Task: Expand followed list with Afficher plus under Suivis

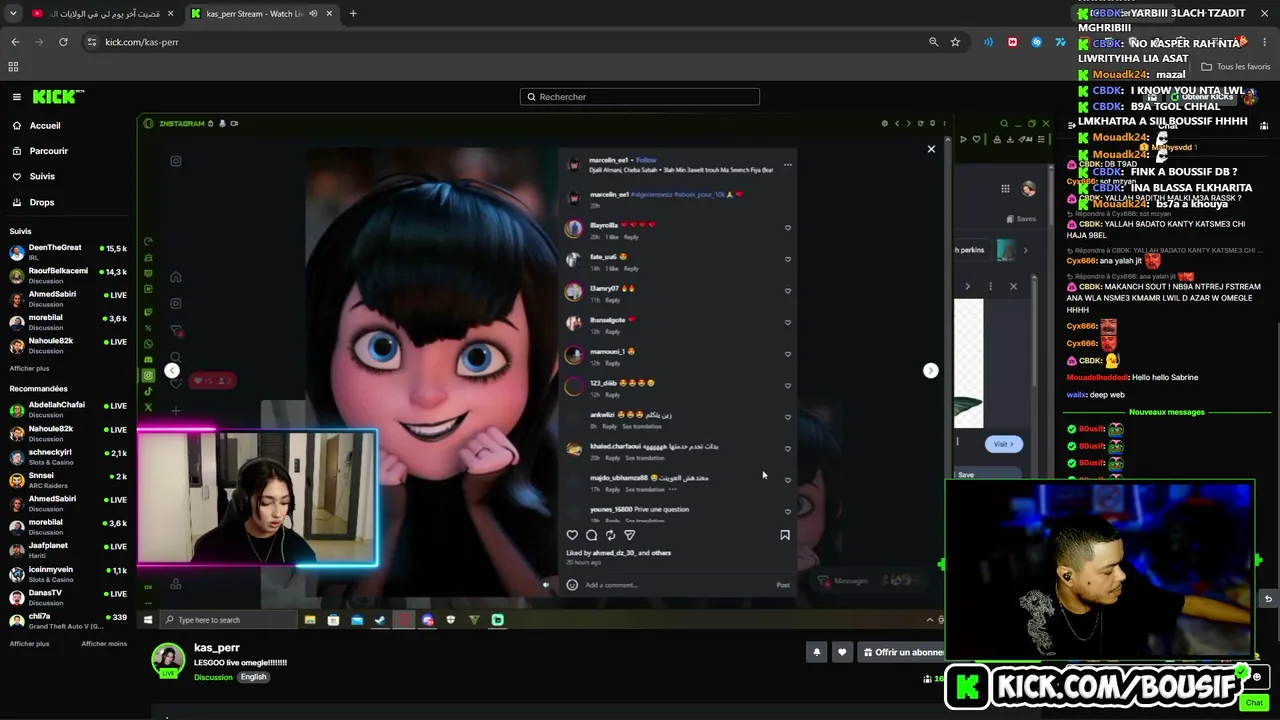Action: coord(29,368)
